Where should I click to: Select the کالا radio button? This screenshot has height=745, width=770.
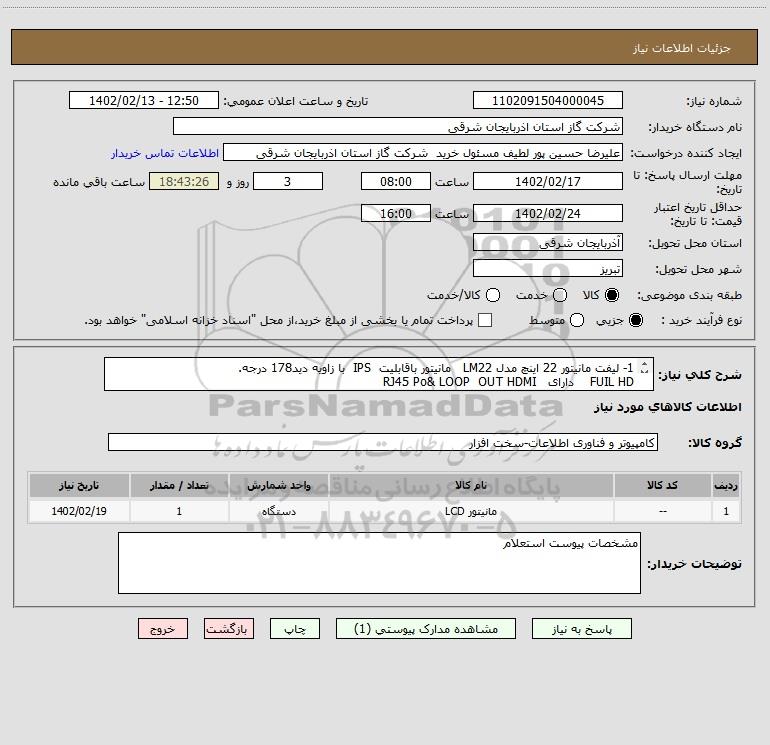[612, 295]
